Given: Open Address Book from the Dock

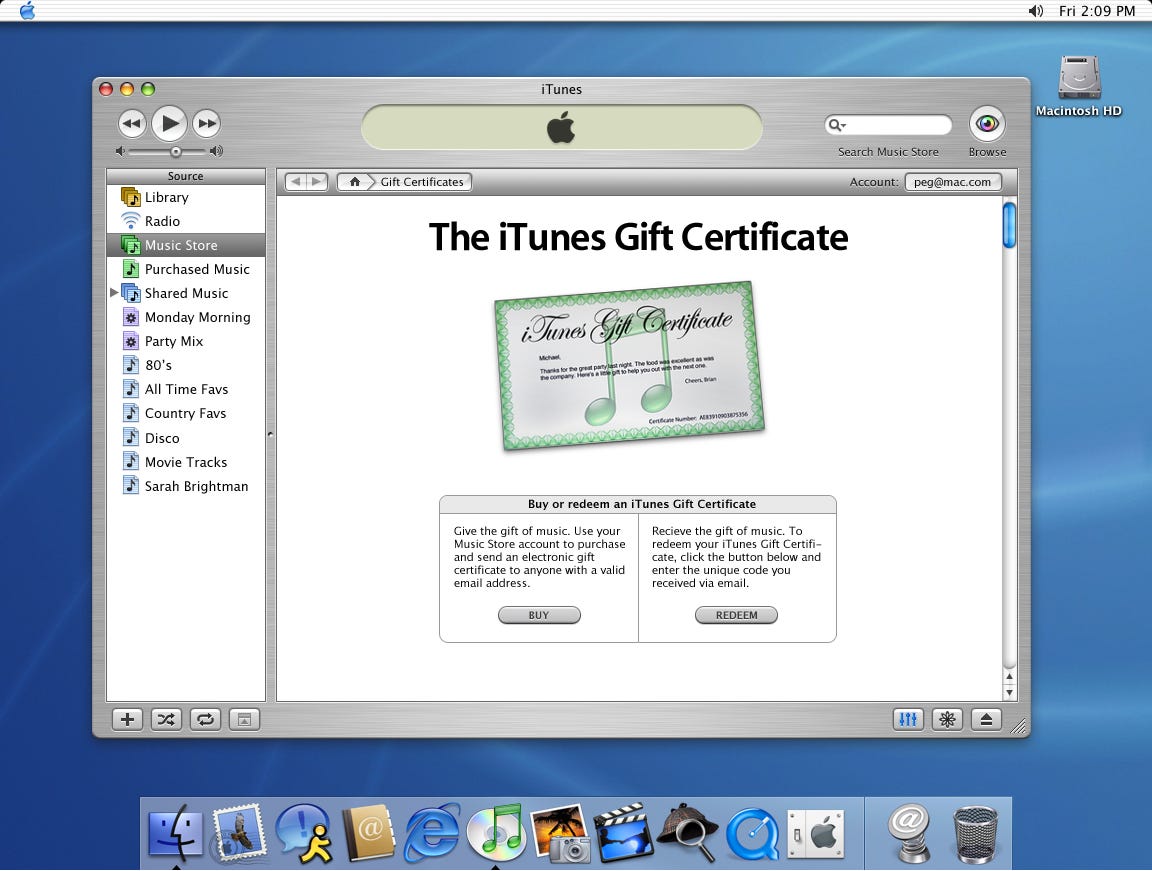Looking at the screenshot, I should click(370, 833).
